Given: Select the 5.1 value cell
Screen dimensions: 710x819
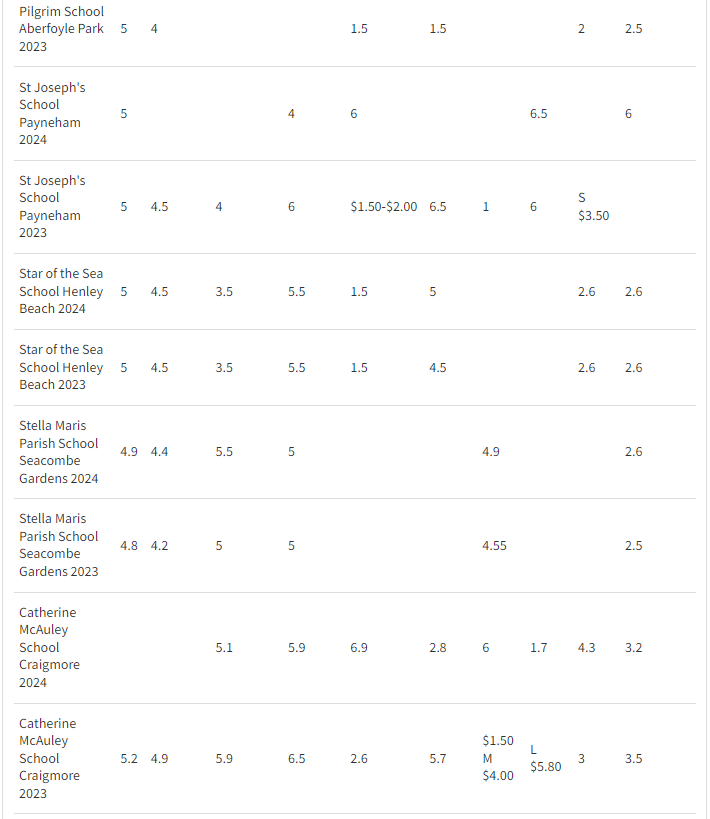Looking at the screenshot, I should pos(224,647).
